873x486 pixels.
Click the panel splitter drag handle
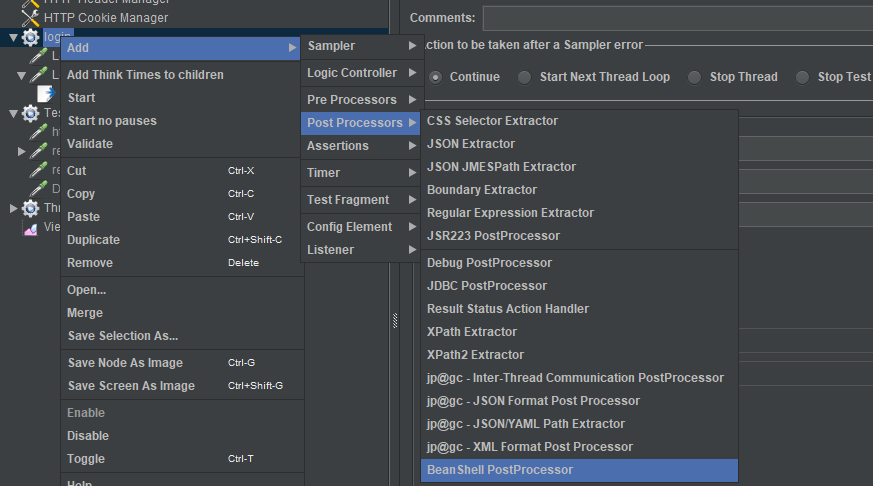coord(395,320)
